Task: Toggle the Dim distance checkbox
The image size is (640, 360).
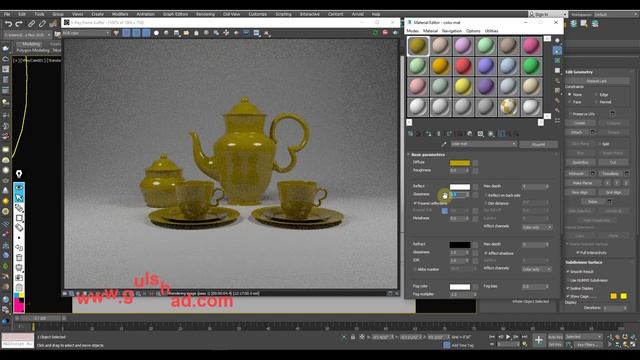Action: (486, 203)
